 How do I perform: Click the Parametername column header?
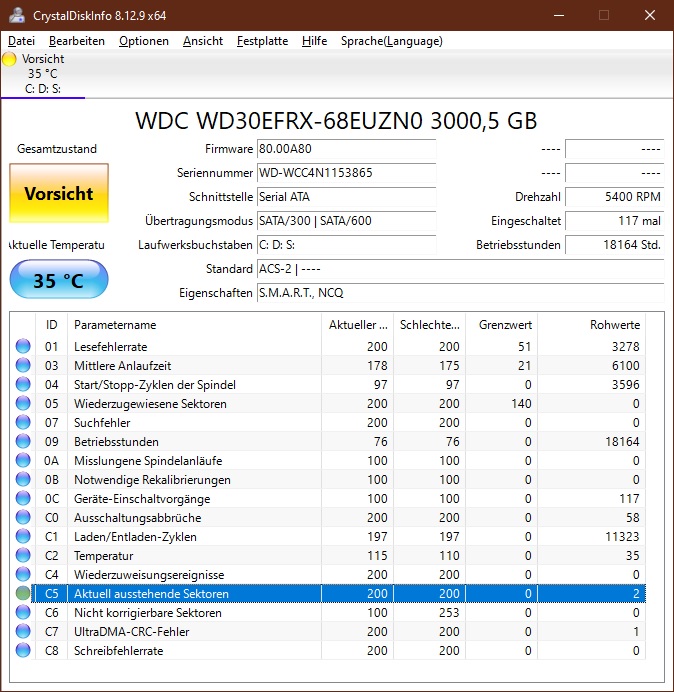(x=194, y=325)
